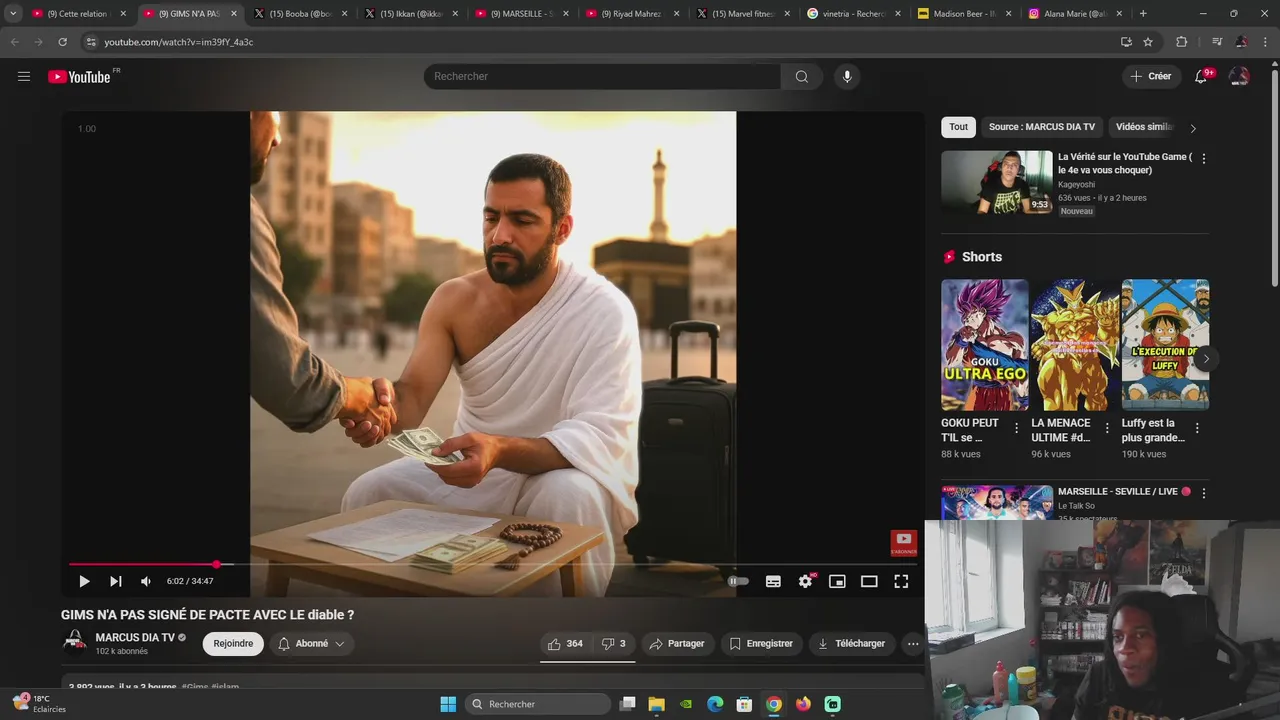Open Microsoft Store from taskbar

tap(744, 704)
